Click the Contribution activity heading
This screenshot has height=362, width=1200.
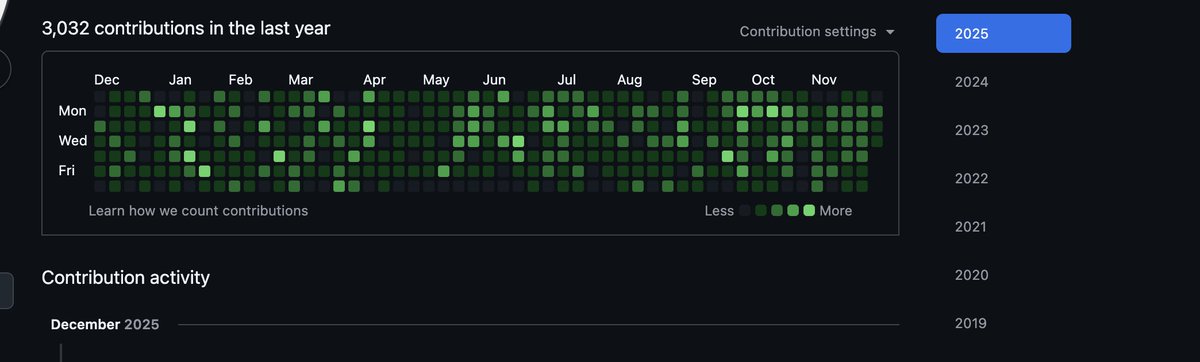coord(126,277)
